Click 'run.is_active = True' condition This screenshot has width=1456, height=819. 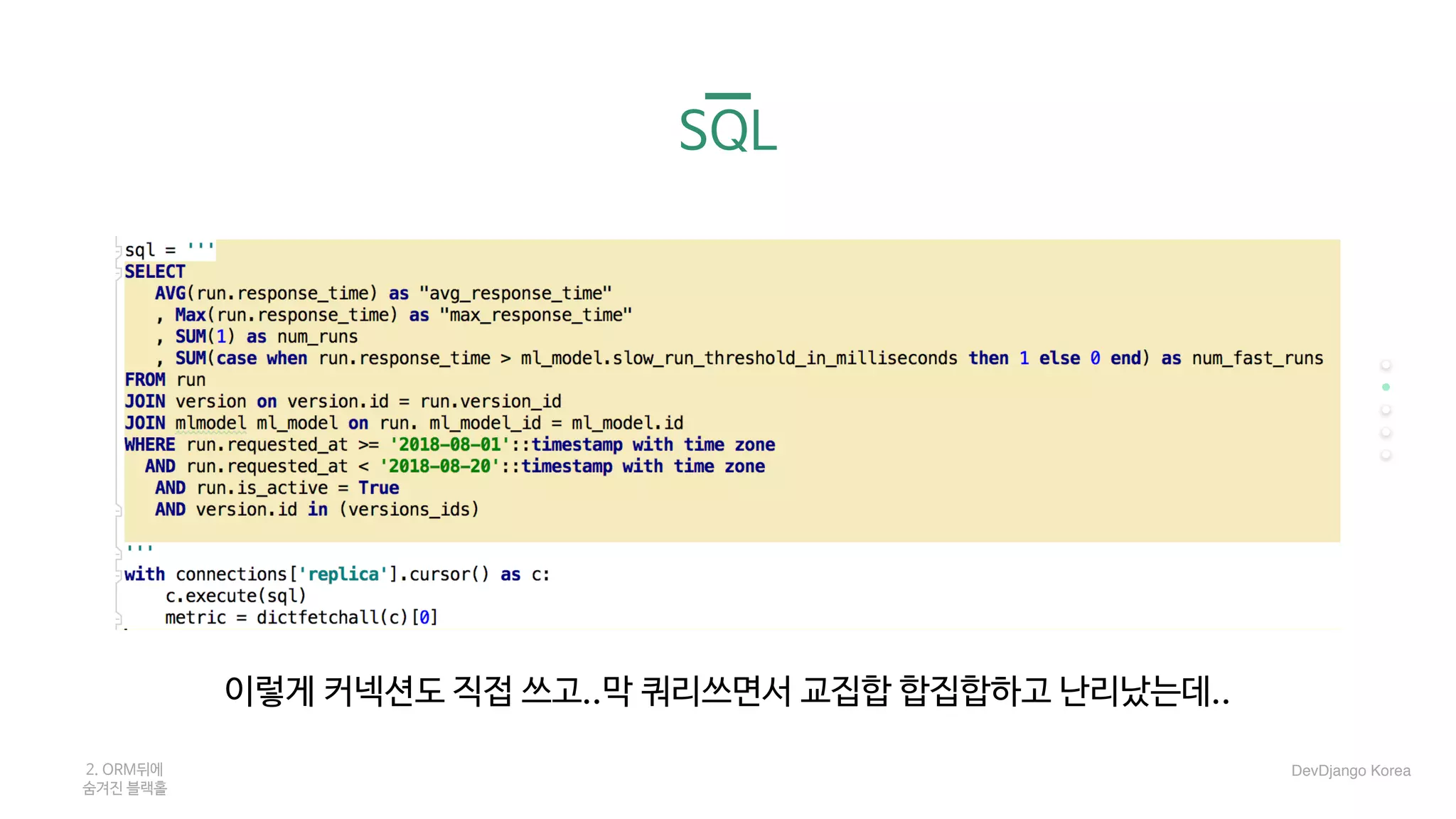point(298,488)
